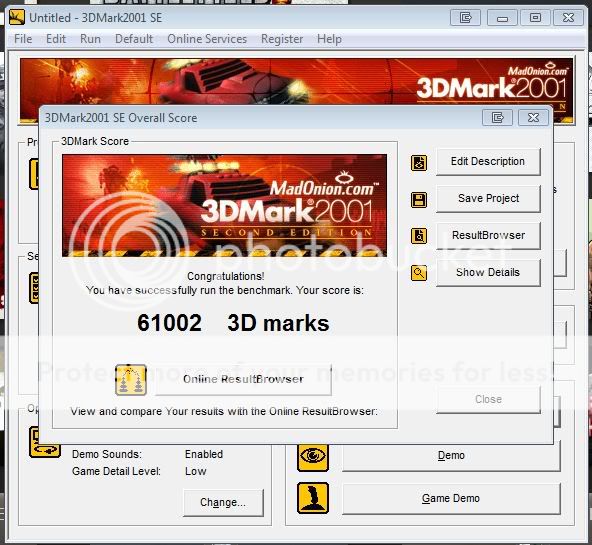Viewport: 592px width, 545px height.
Task: Click the Edit Description document icon
Action: pyautogui.click(x=419, y=163)
